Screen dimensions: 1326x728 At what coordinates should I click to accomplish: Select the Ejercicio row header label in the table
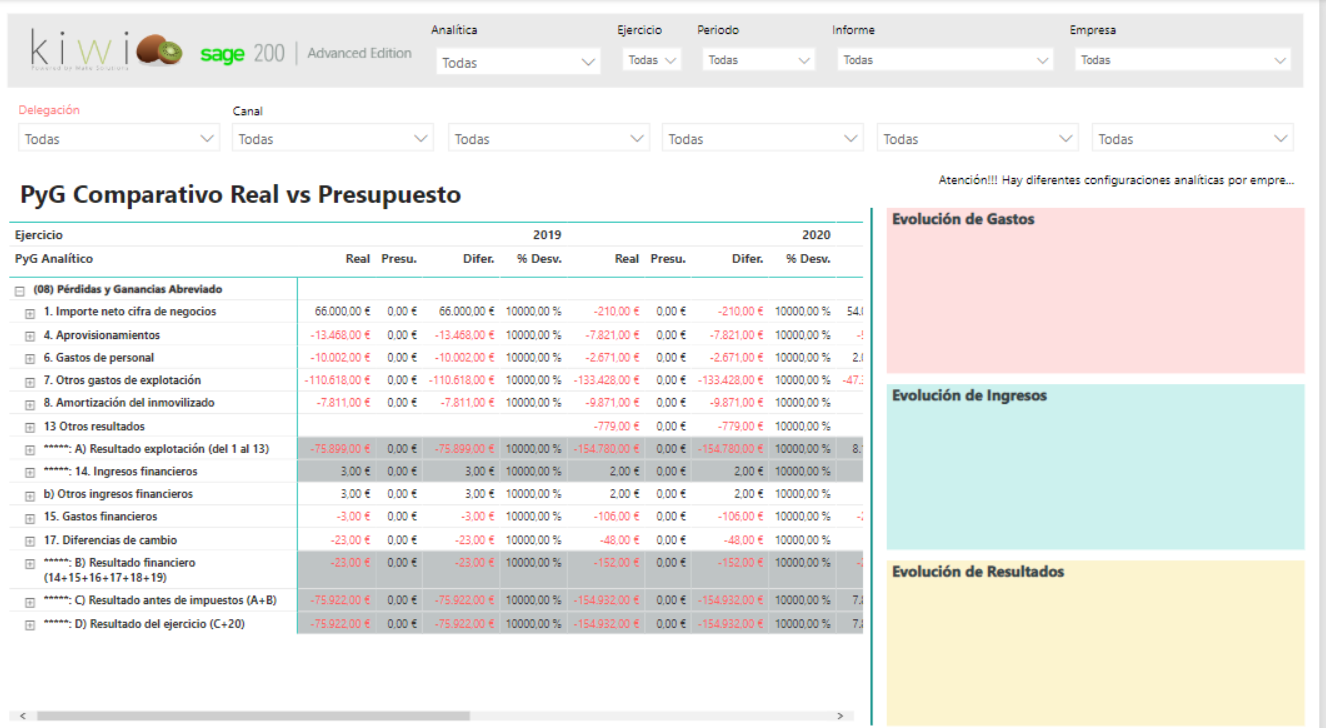(39, 235)
